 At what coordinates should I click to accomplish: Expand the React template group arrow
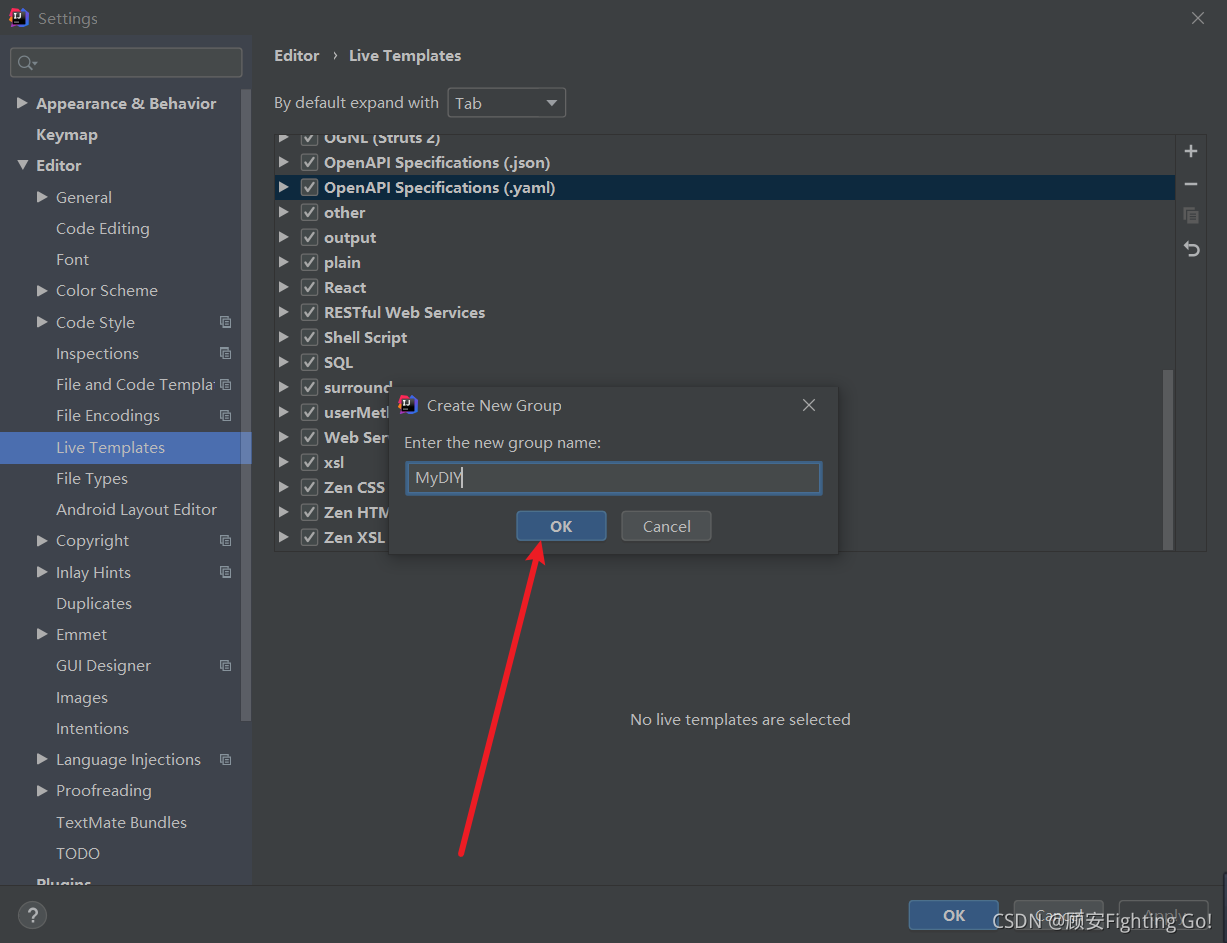coord(284,287)
